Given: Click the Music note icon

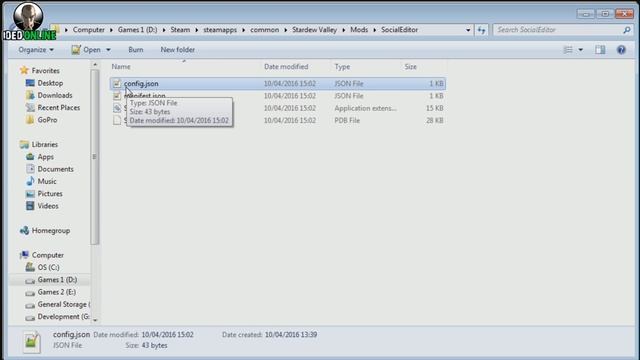Looking at the screenshot, I should coord(30,181).
